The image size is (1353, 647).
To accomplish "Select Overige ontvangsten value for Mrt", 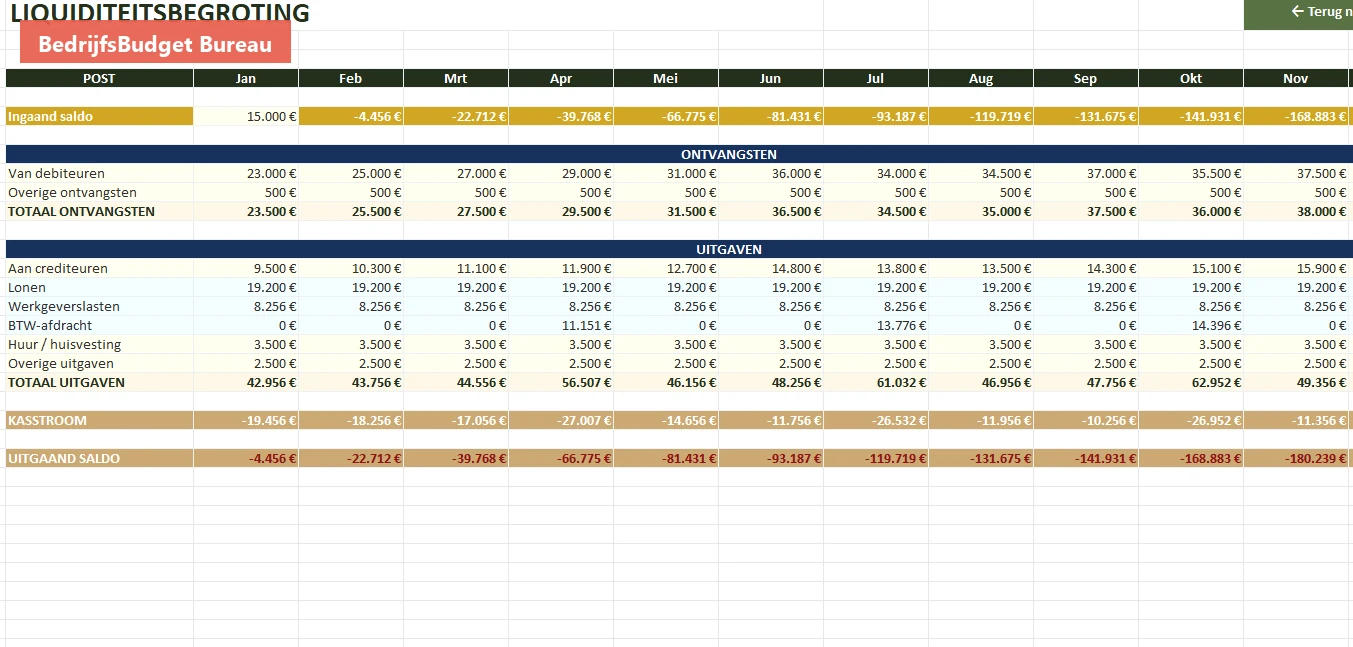I will coord(456,192).
